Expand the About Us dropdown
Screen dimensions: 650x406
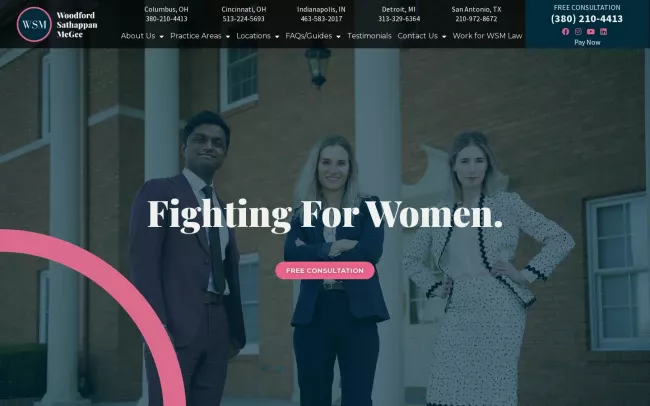(x=142, y=36)
